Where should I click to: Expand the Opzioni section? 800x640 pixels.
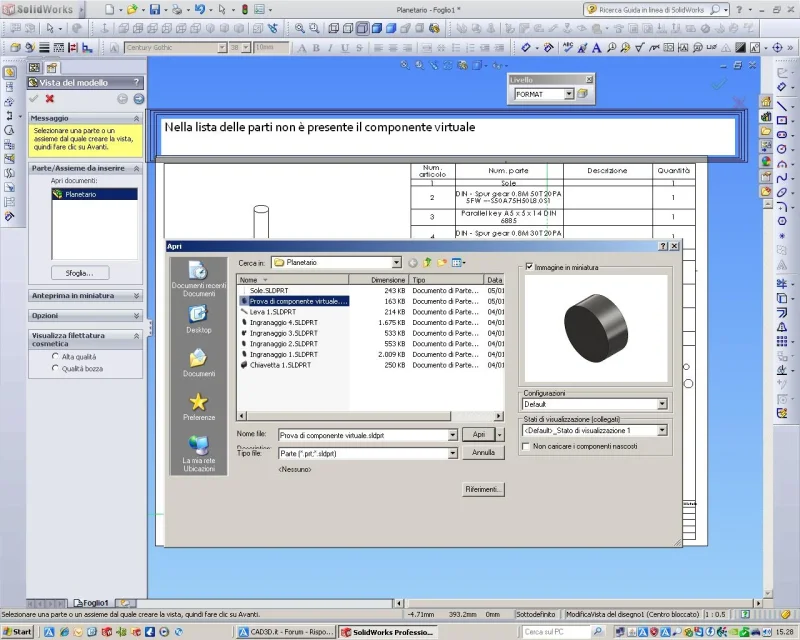[x=136, y=315]
